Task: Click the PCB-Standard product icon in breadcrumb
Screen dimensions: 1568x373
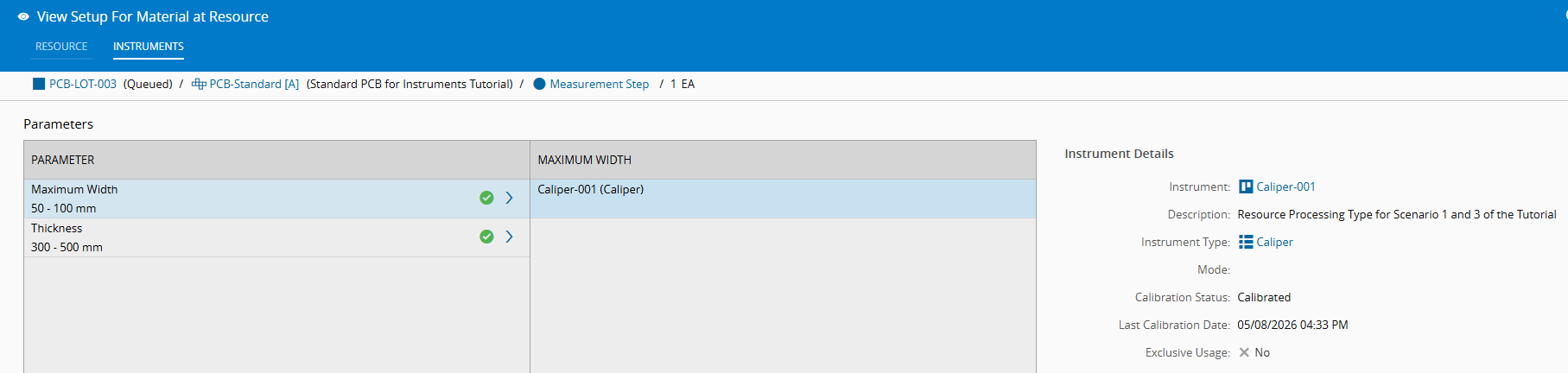Action: (199, 84)
